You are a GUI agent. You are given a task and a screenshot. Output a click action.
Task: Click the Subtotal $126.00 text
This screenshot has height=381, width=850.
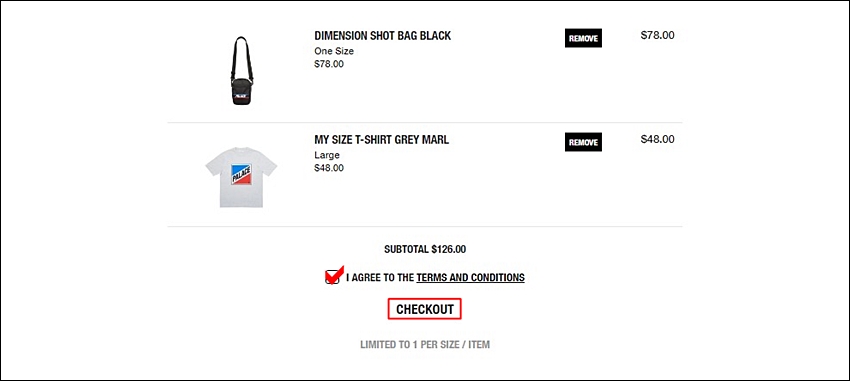pos(425,250)
